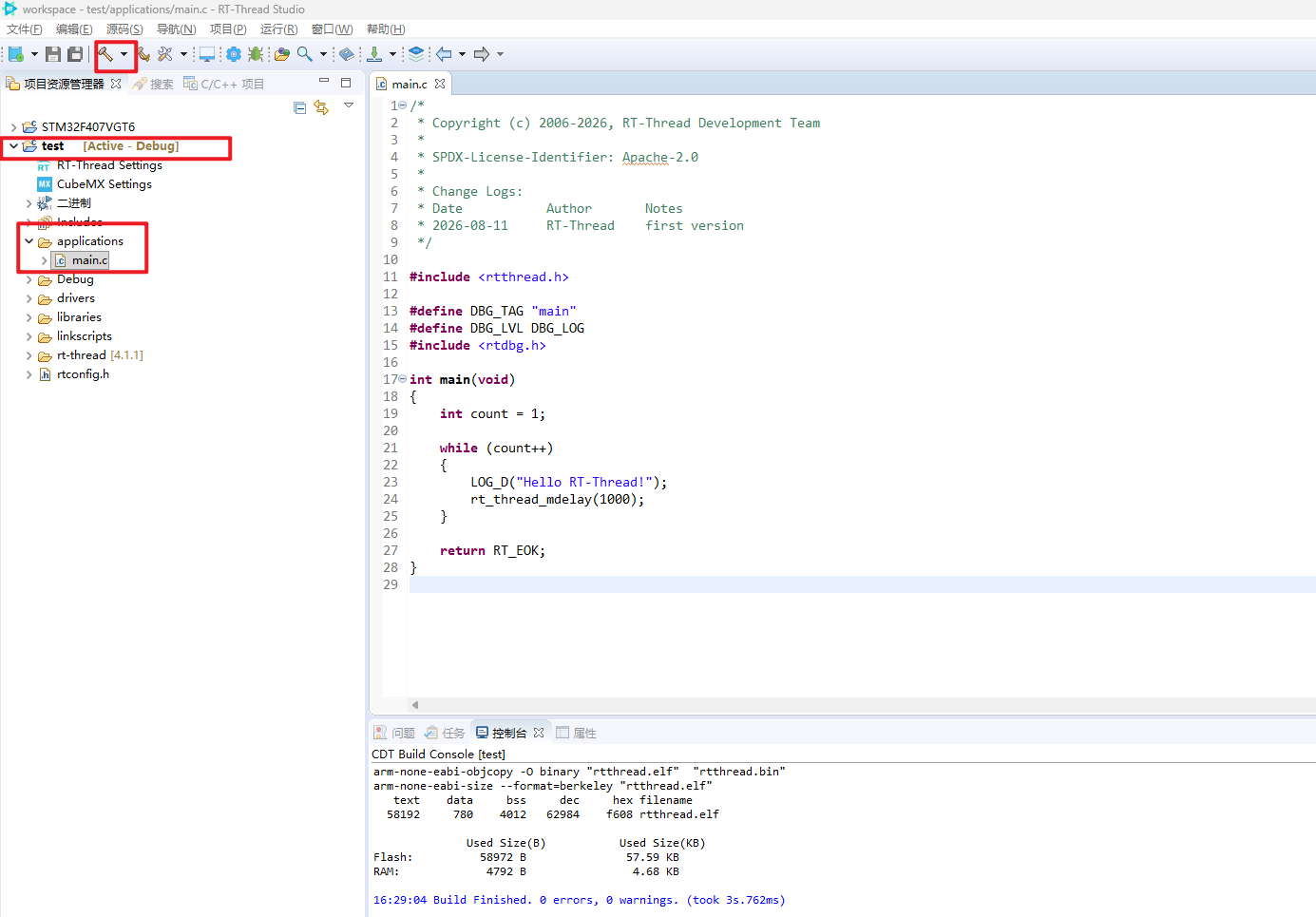
Task: Fold the main function at line 17
Action: click(x=403, y=379)
